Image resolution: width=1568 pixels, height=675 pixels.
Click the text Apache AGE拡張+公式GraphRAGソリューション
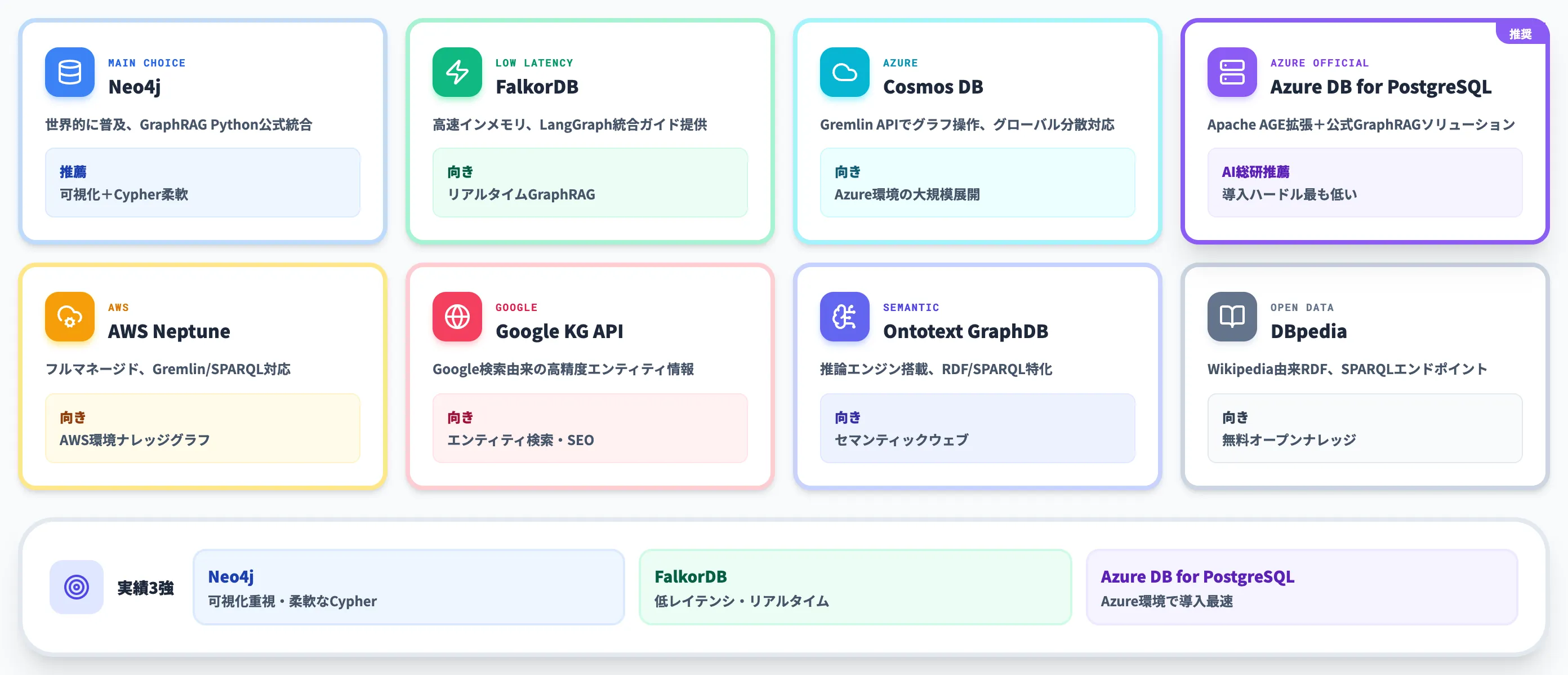point(1361,125)
